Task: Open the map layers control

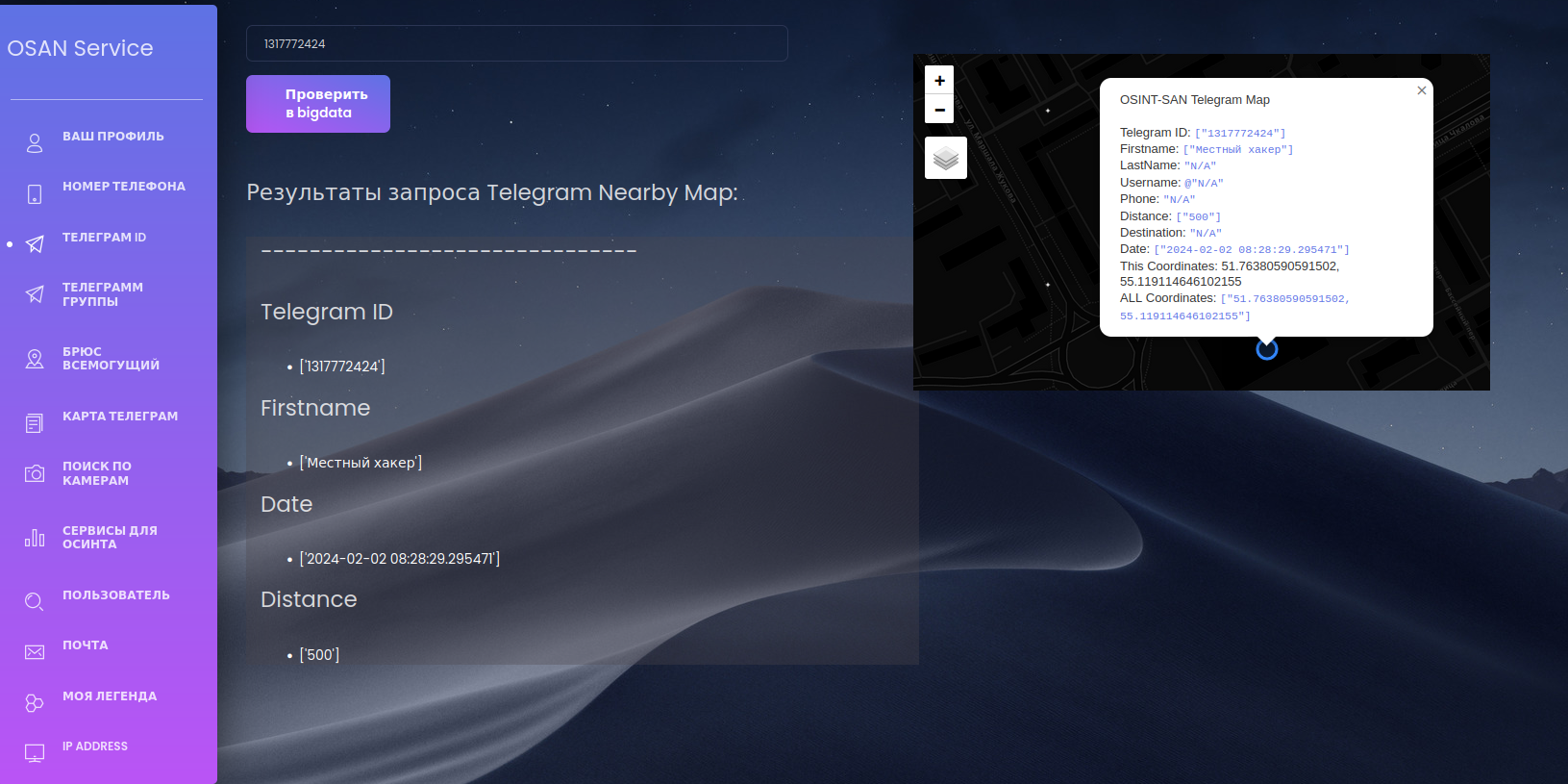Action: [946, 158]
